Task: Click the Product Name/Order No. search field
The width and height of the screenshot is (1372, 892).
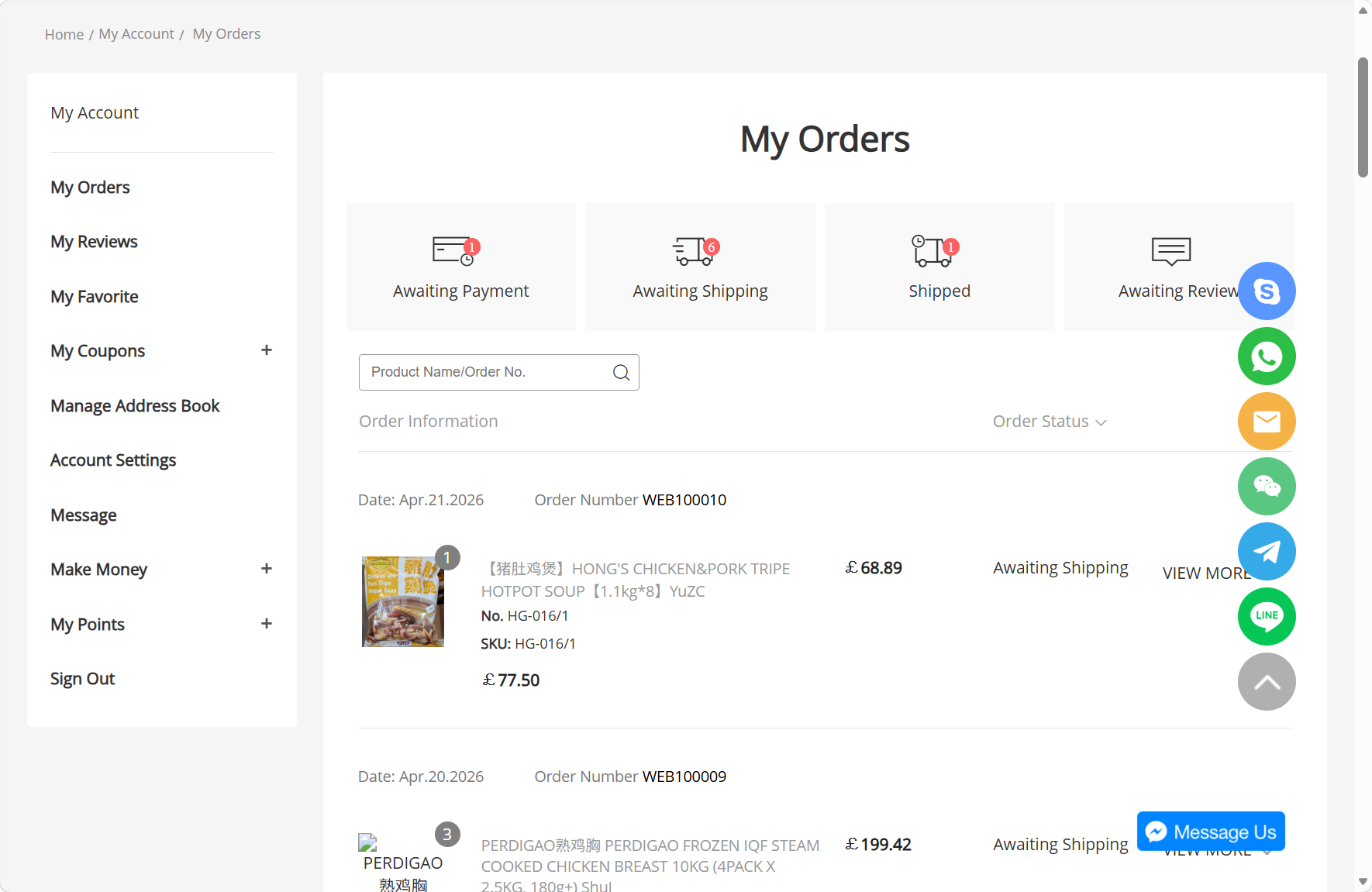Action: (x=499, y=373)
